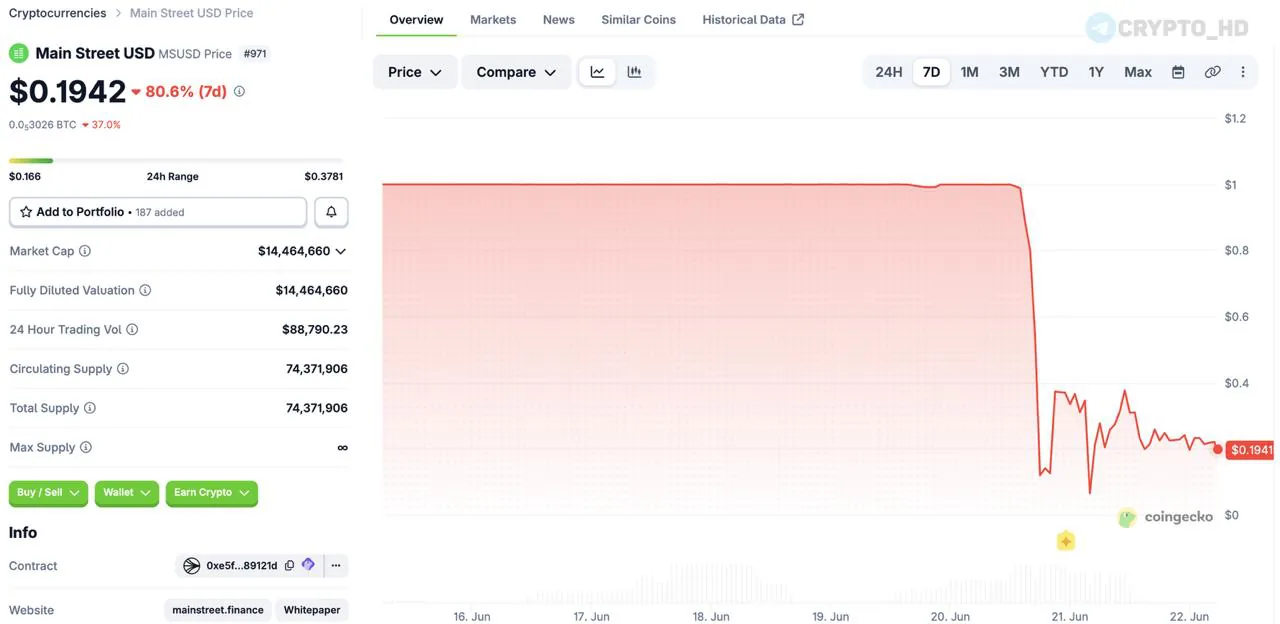Click the $14,464,660 Fully Diluted Valuation value
The image size is (1280, 624).
click(312, 290)
